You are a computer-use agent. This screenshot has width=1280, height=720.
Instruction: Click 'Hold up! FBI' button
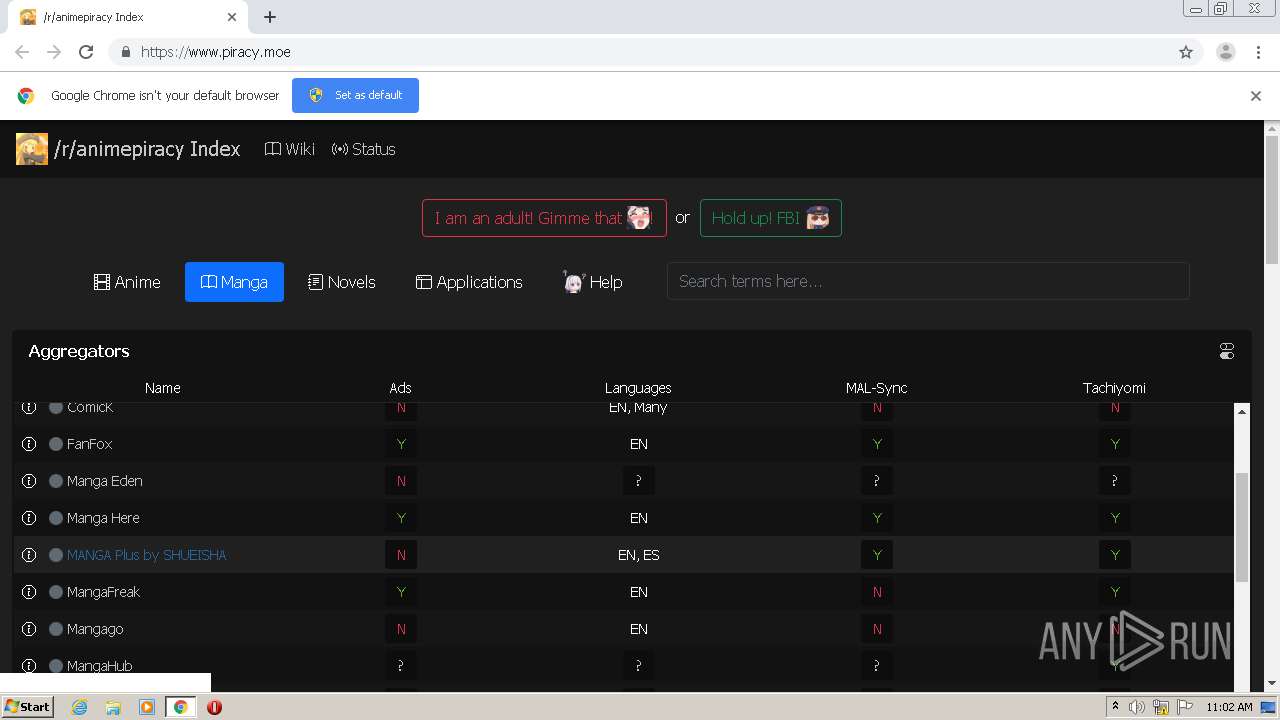click(x=771, y=218)
